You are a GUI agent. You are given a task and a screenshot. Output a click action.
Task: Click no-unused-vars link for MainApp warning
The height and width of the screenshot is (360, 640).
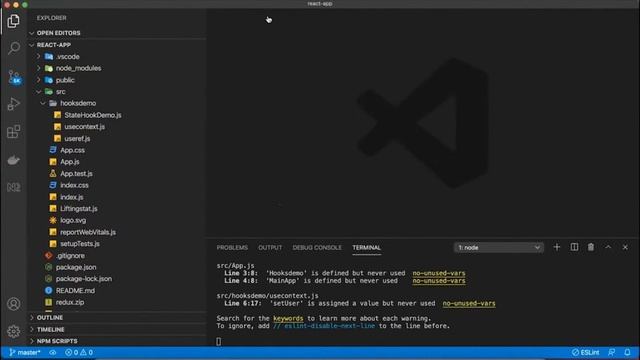point(439,281)
